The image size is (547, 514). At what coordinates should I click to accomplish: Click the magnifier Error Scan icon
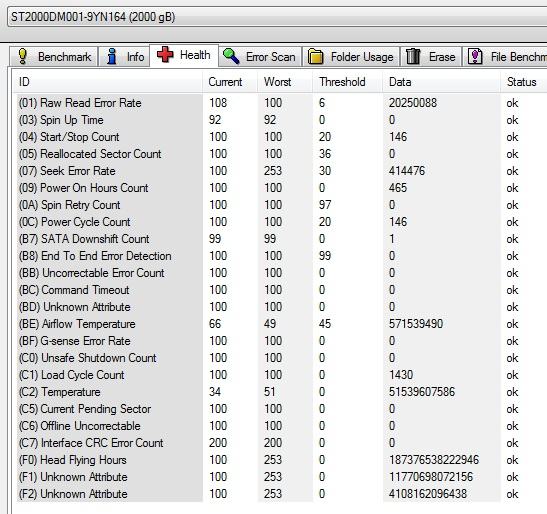click(231, 56)
